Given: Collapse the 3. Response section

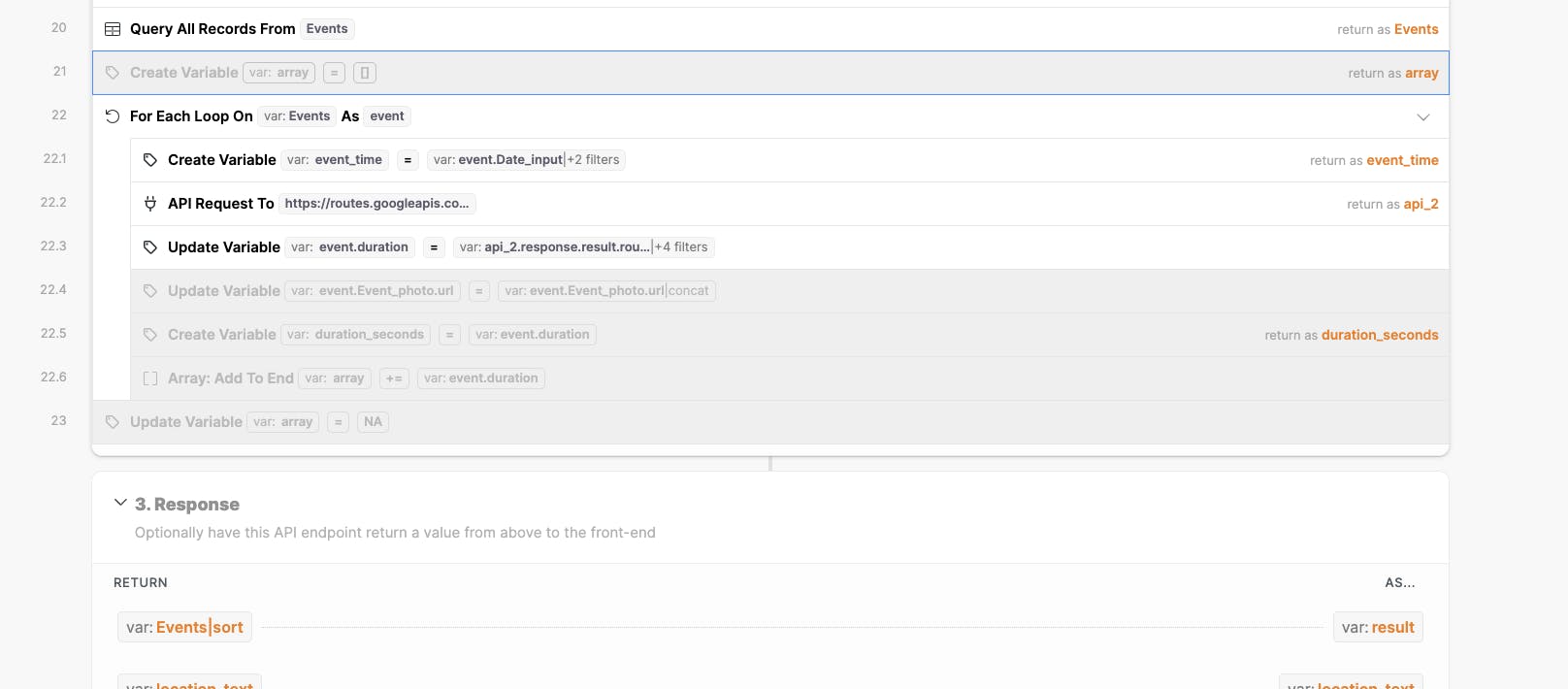Looking at the screenshot, I should click(120, 503).
